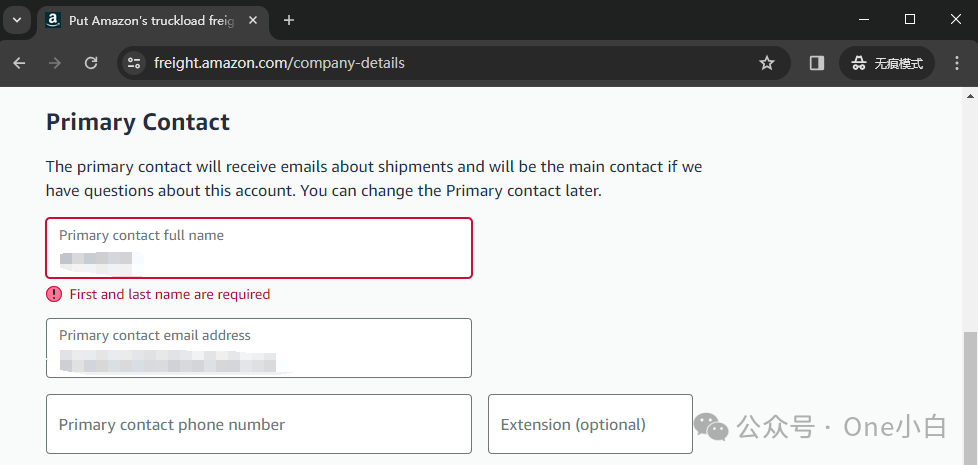978x465 pixels.
Task: Focus the Primary contact phone number field
Action: point(259,424)
